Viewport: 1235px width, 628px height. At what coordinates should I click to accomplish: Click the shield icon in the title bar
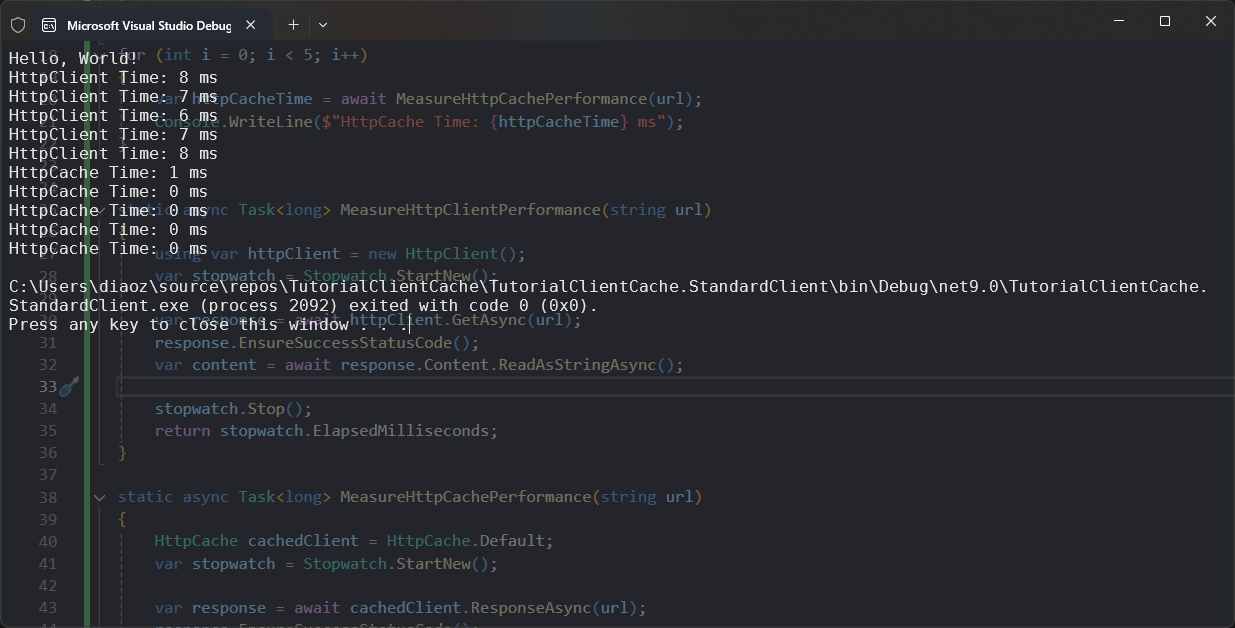(18, 24)
